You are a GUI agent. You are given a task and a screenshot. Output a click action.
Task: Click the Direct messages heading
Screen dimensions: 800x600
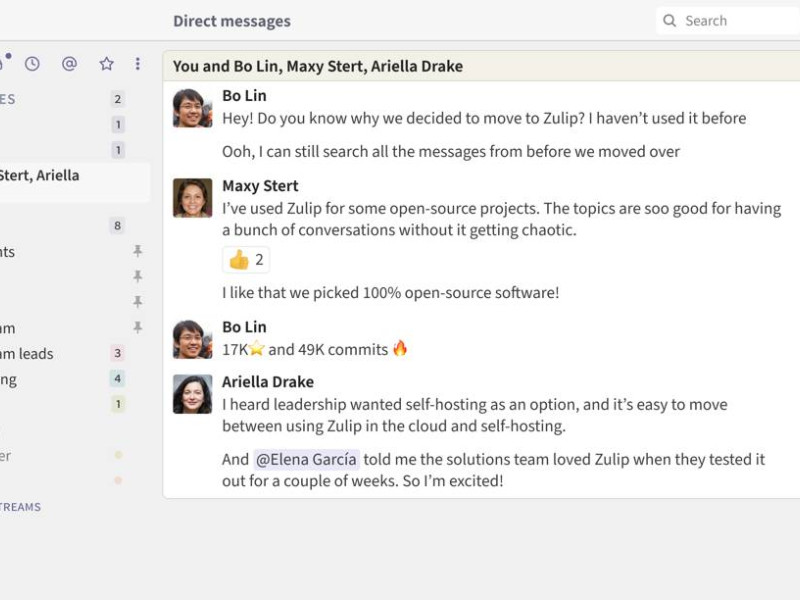[232, 21]
